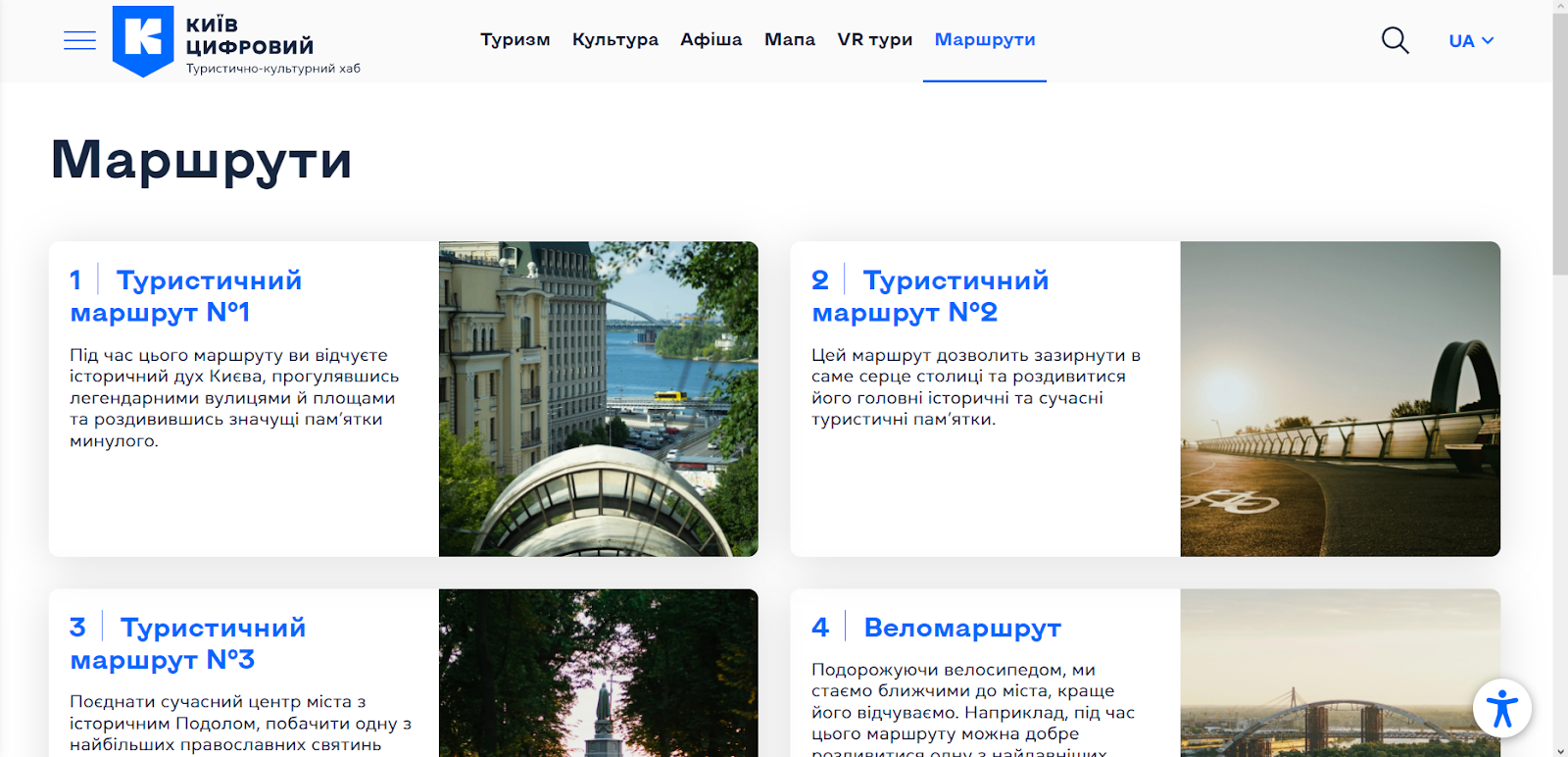Click the number 4 on Веломаршрут card
The height and width of the screenshot is (757, 1568).
[820, 628]
